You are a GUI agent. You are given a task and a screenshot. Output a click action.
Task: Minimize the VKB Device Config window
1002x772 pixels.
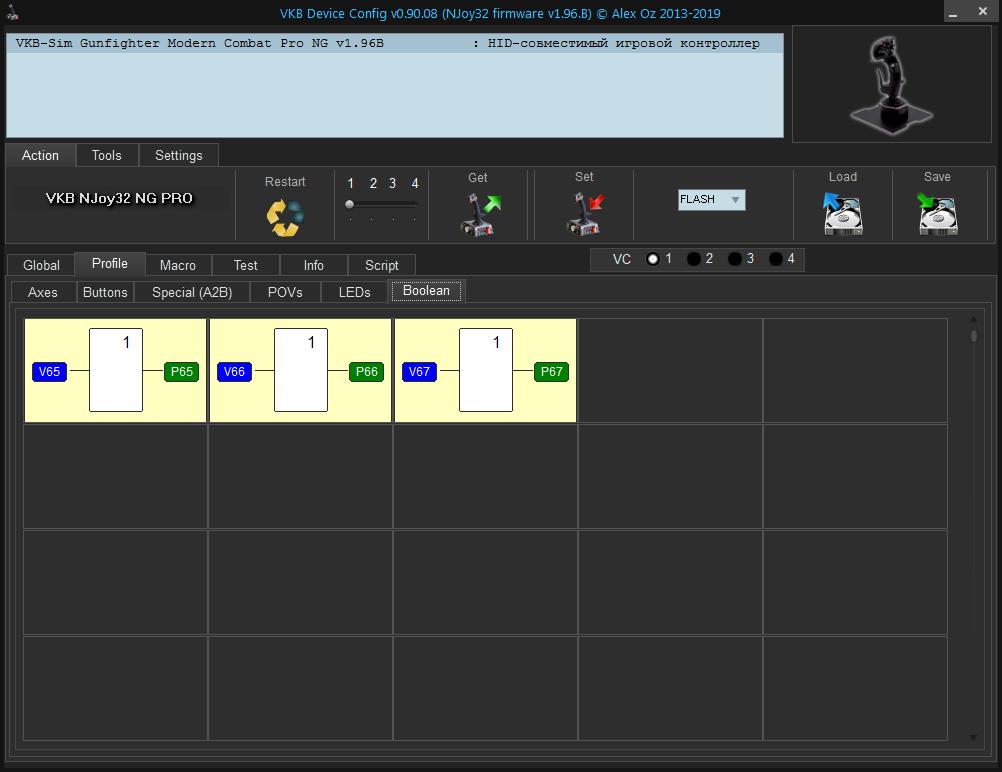coord(953,12)
